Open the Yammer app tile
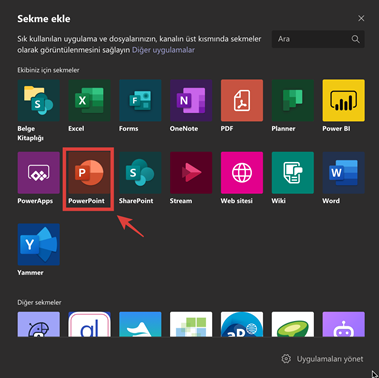379x378 pixels. point(39,244)
